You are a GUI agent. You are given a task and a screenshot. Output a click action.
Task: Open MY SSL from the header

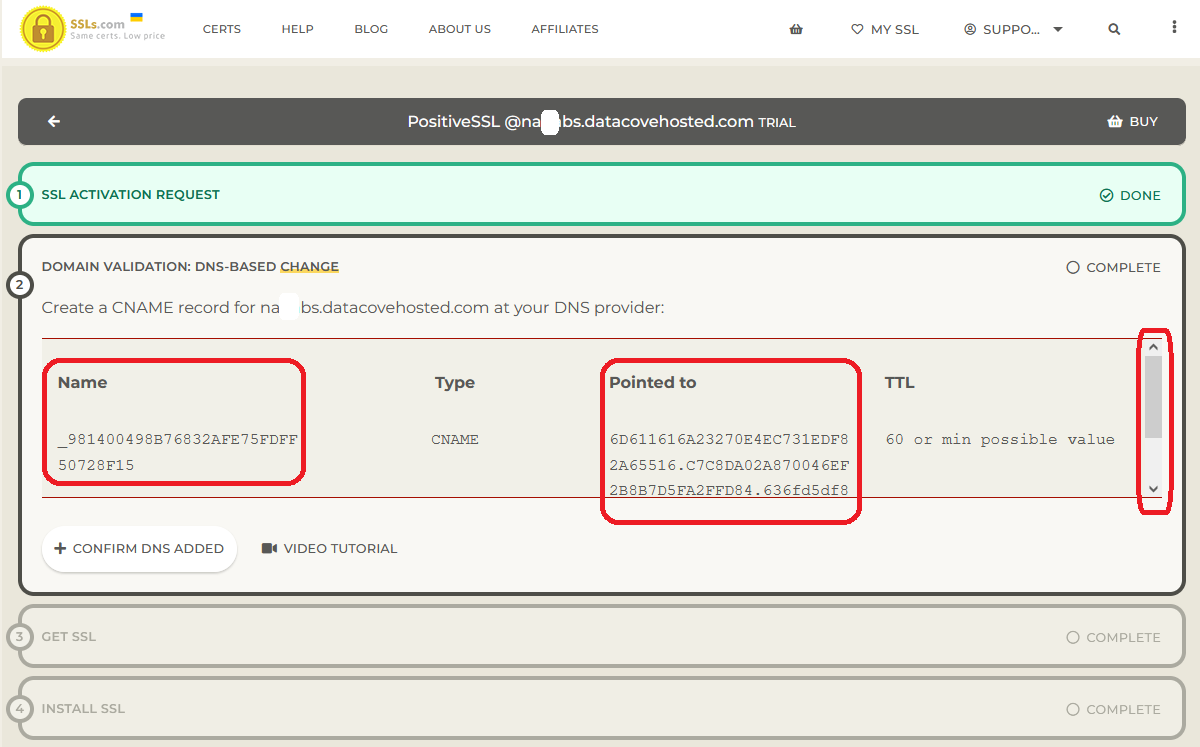tap(884, 29)
